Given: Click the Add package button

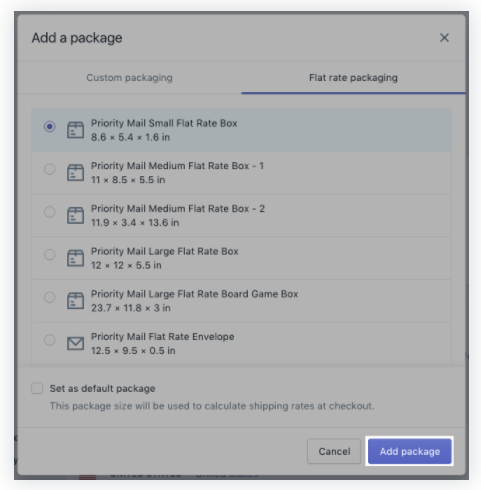Looking at the screenshot, I should (x=410, y=451).
